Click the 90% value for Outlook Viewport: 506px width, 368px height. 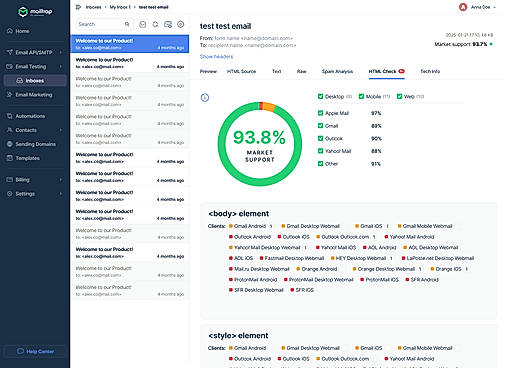click(x=376, y=139)
